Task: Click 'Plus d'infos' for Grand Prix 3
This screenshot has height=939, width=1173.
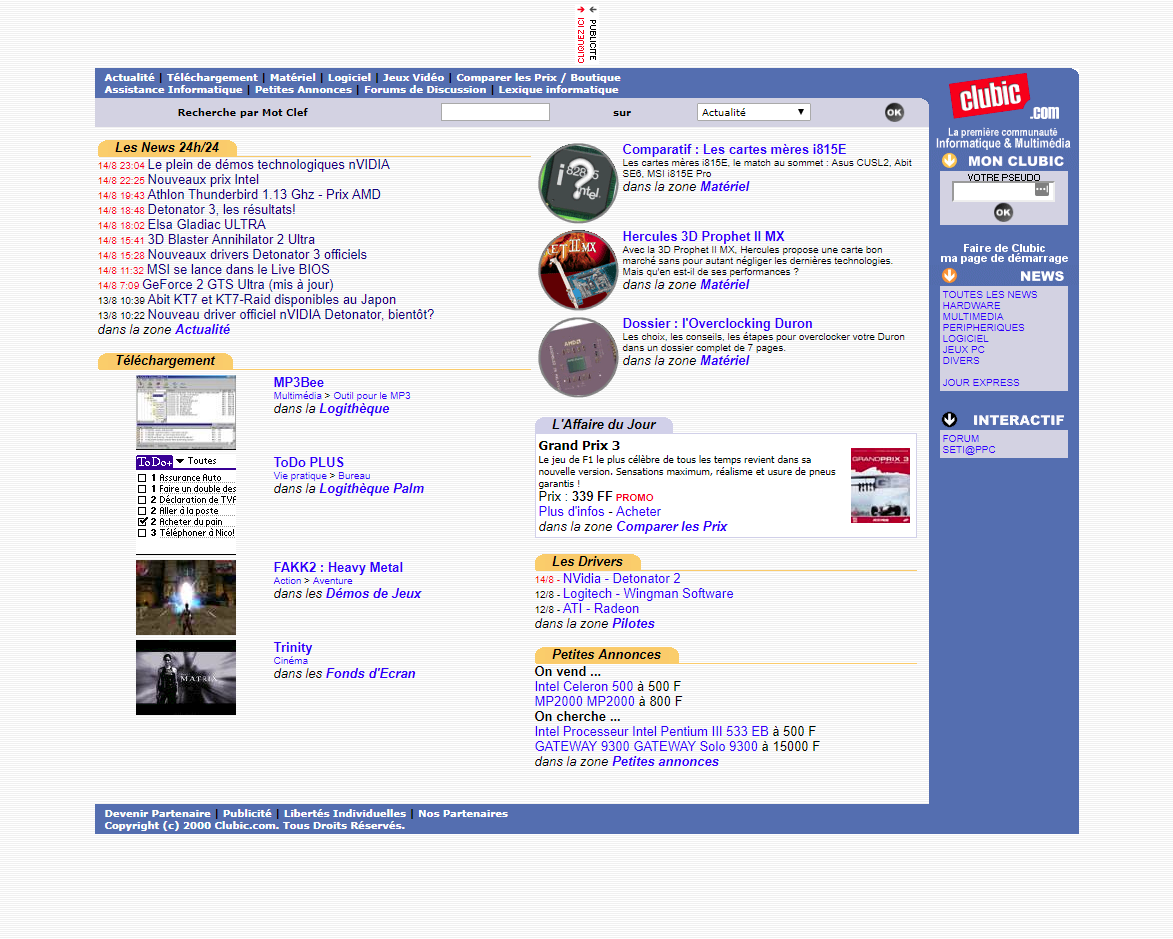Action: [x=572, y=512]
